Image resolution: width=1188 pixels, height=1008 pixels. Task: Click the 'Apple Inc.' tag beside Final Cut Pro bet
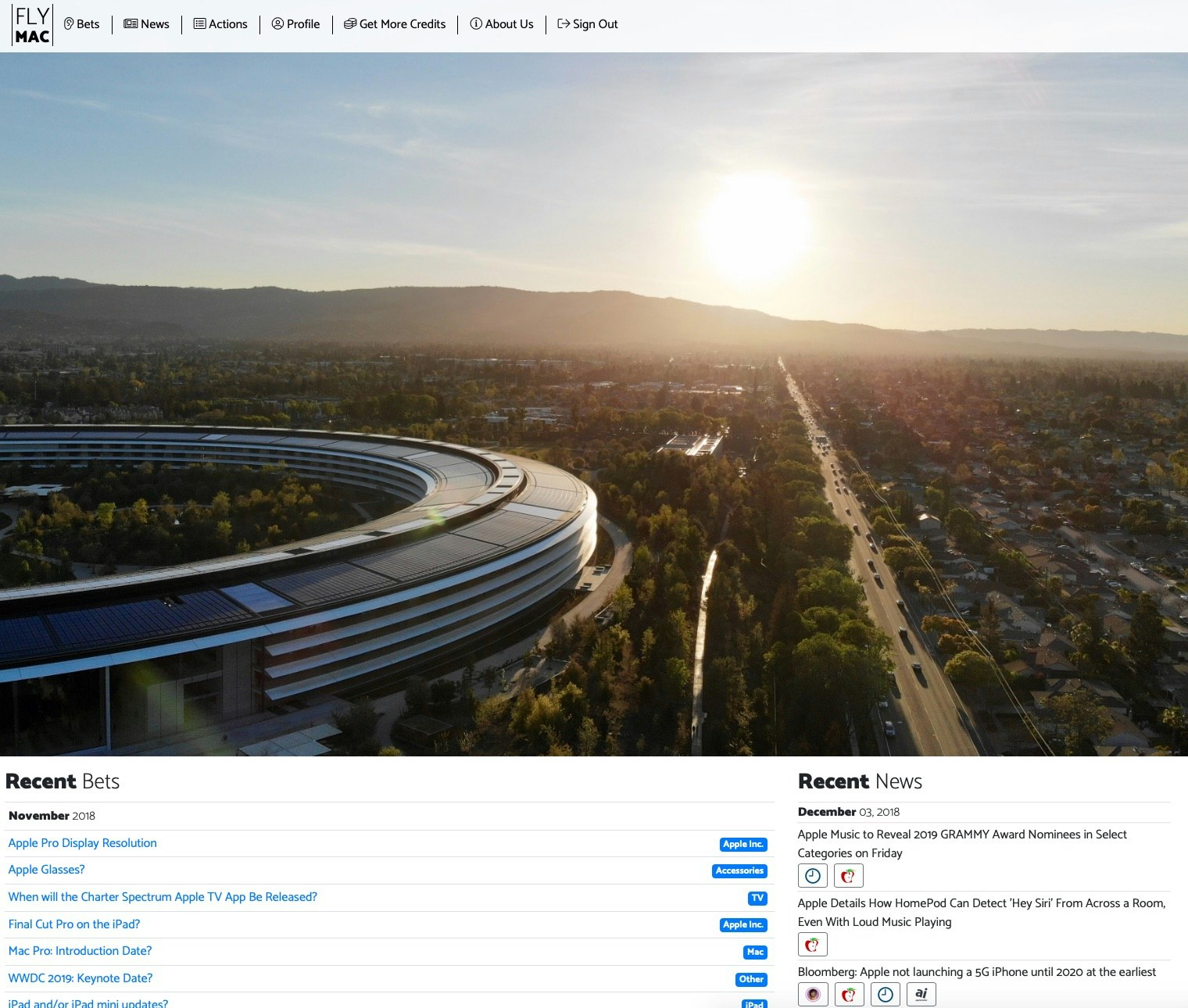tap(742, 924)
